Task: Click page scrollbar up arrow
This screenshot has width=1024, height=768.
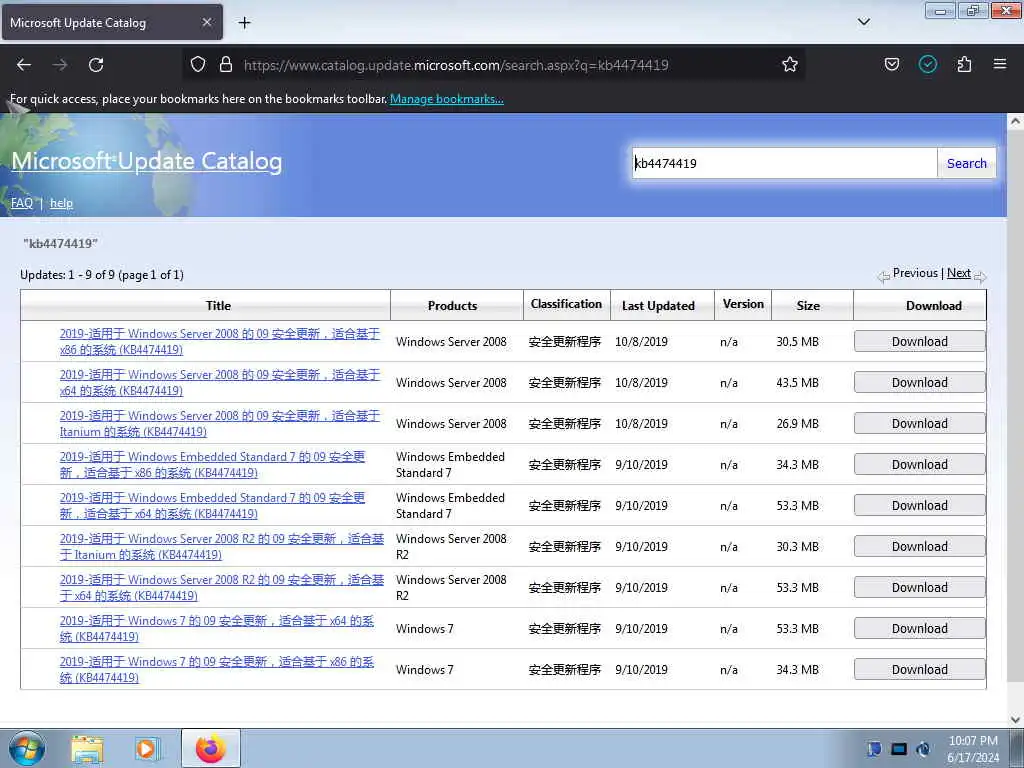Action: pyautogui.click(x=1015, y=121)
